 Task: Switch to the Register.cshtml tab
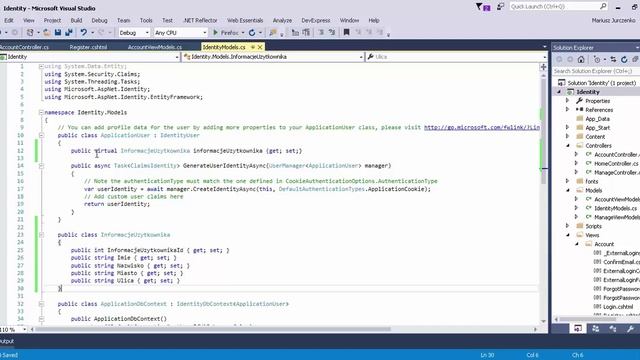[x=88, y=47]
